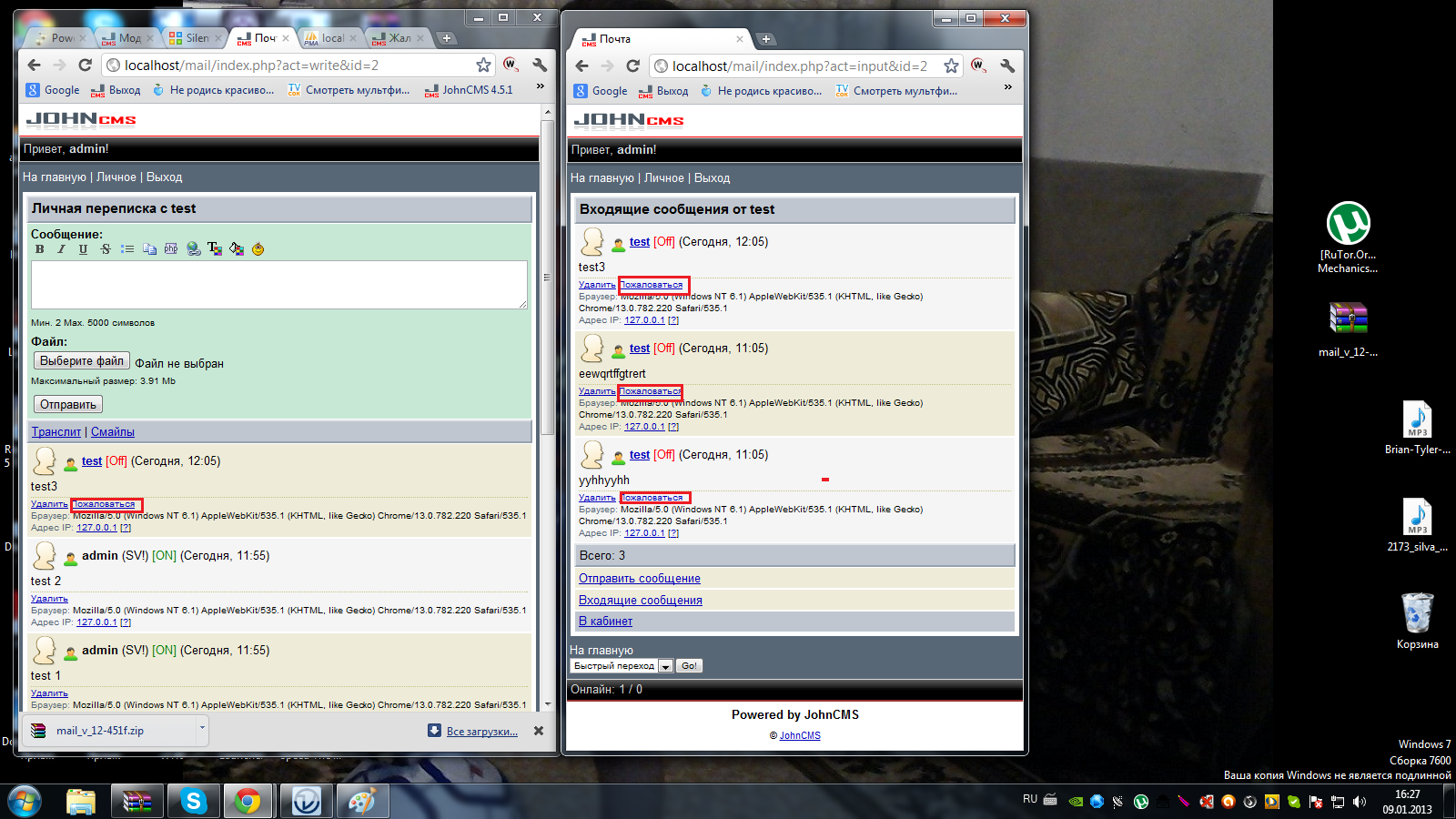This screenshot has width=1456, height=819.
Task: Click the Go! quick jump button
Action: pos(690,666)
